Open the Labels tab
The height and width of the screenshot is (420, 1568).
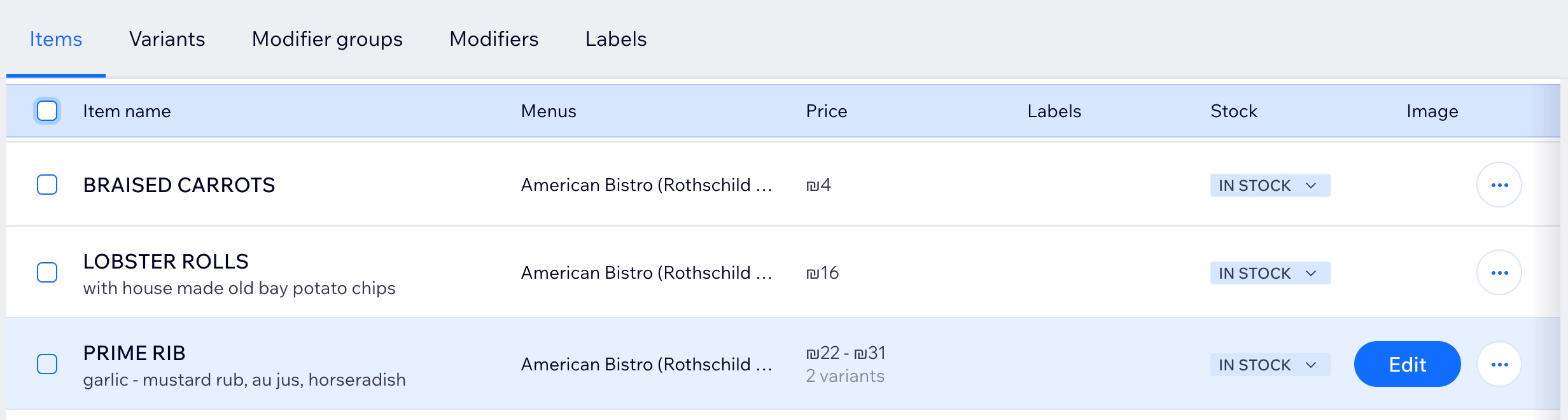[615, 39]
